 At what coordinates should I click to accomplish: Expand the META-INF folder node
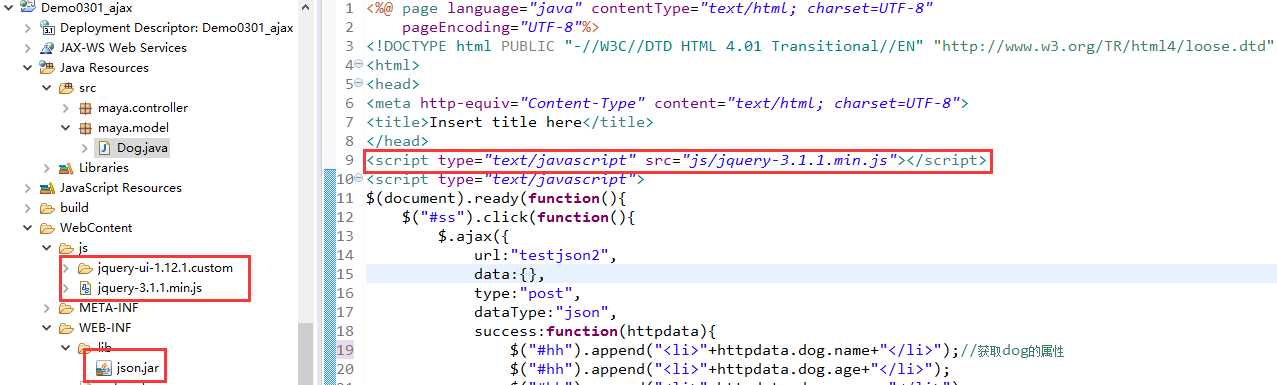point(47,307)
